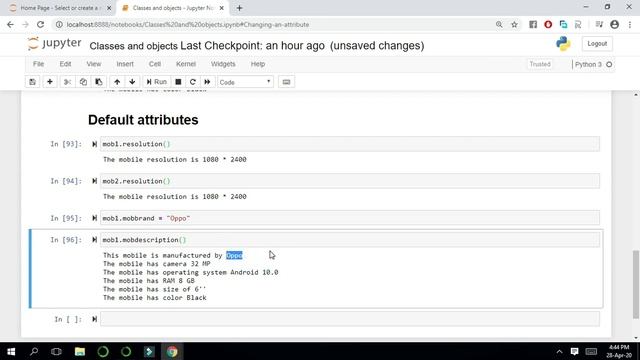
Task: Click the Chrome icon on the taskbar
Action: tap(172, 351)
